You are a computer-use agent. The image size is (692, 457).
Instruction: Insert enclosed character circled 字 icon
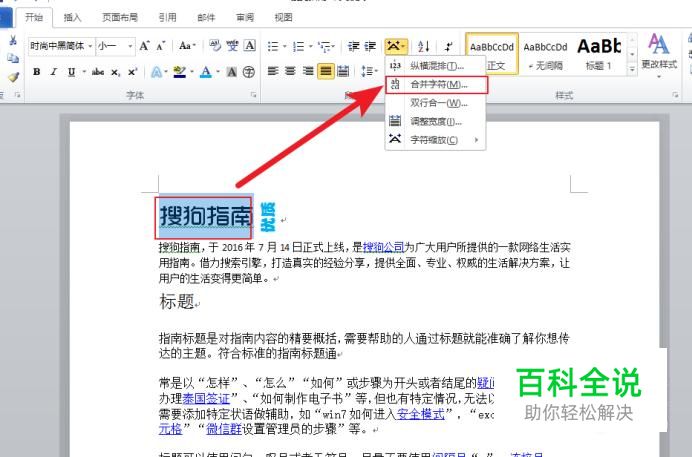point(249,72)
